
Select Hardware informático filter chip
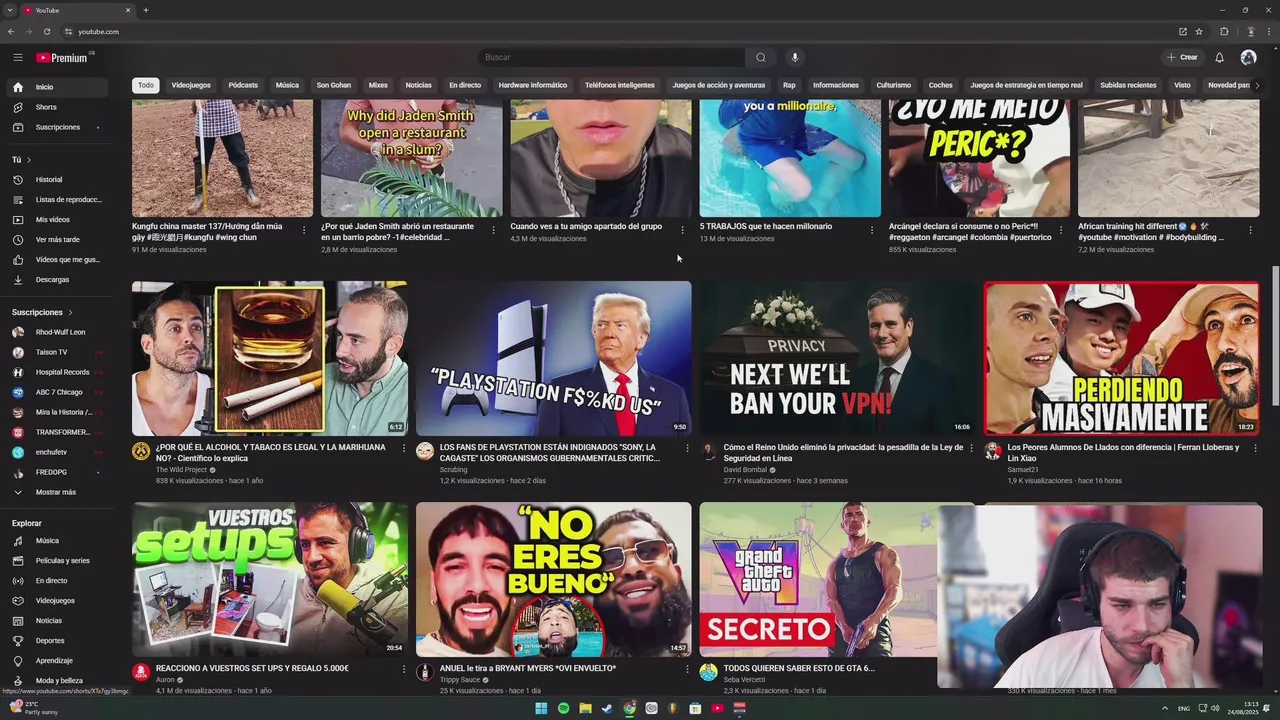click(533, 85)
